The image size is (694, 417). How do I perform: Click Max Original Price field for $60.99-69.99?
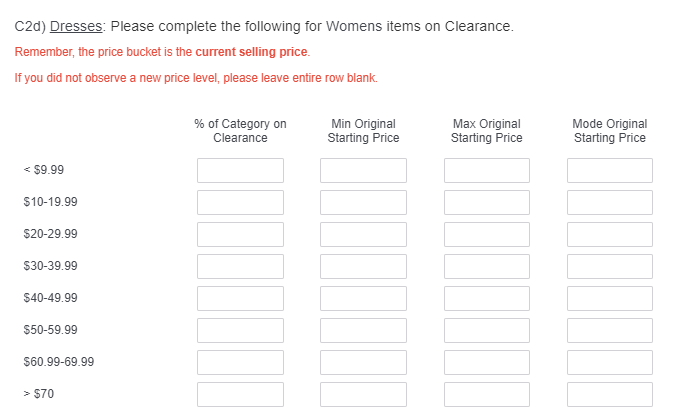coord(486,362)
